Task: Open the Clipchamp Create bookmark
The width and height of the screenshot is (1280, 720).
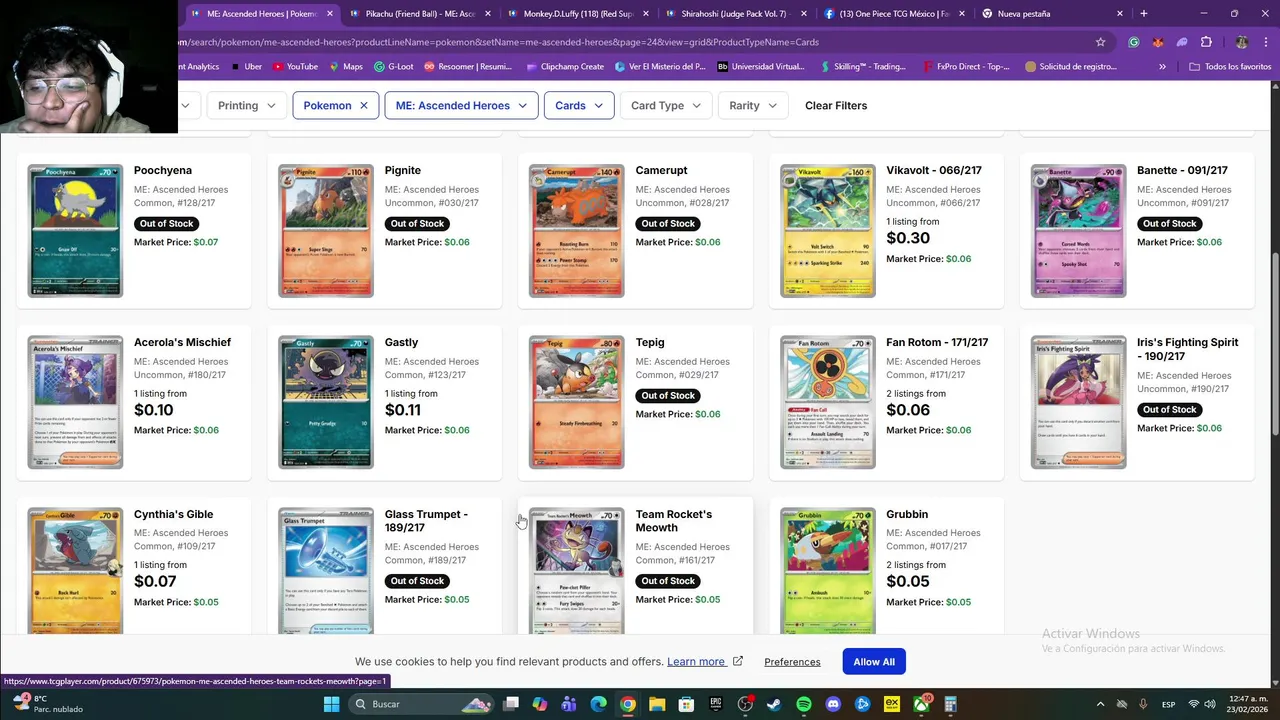Action: [565, 67]
